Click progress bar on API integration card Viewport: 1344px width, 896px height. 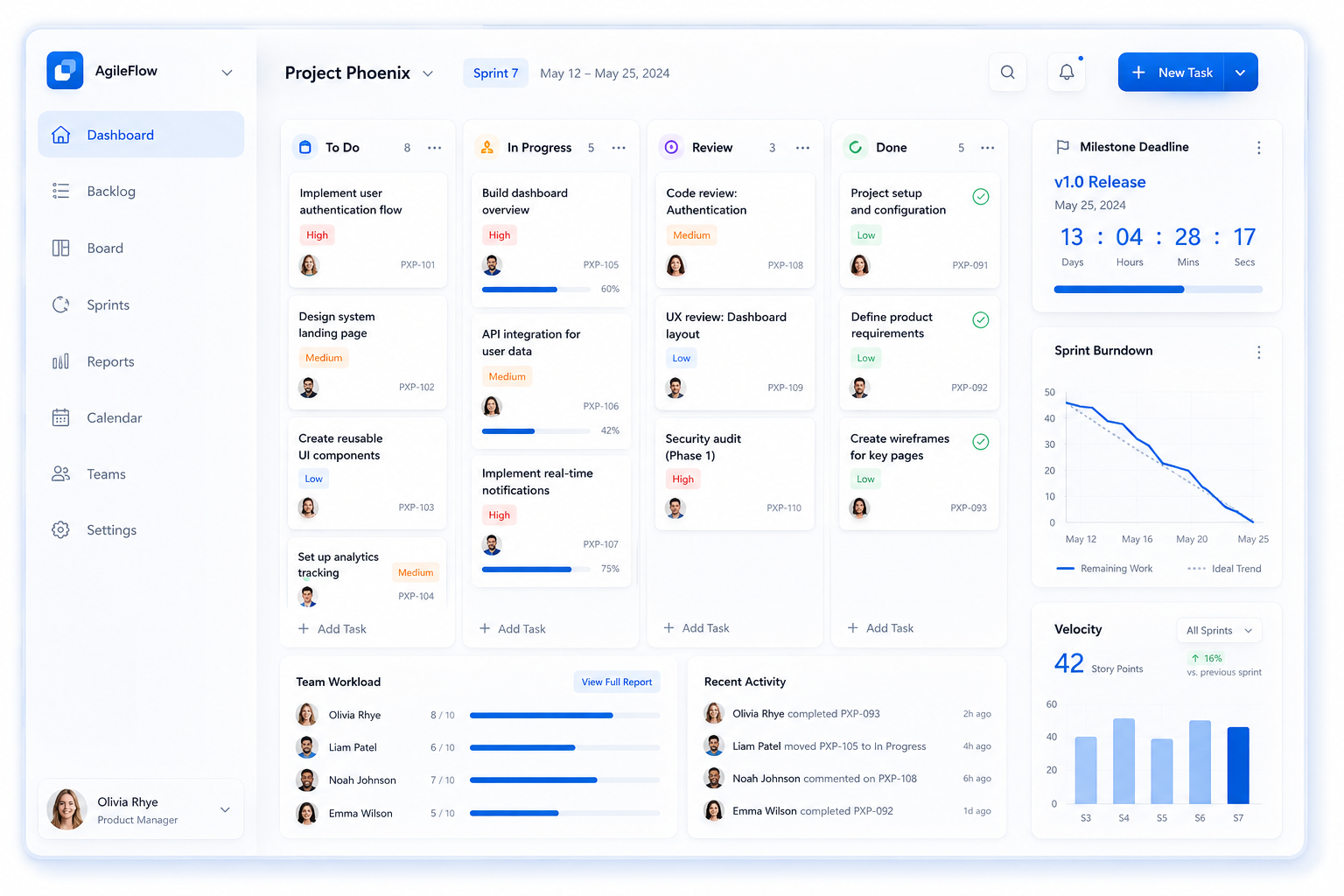(x=535, y=431)
